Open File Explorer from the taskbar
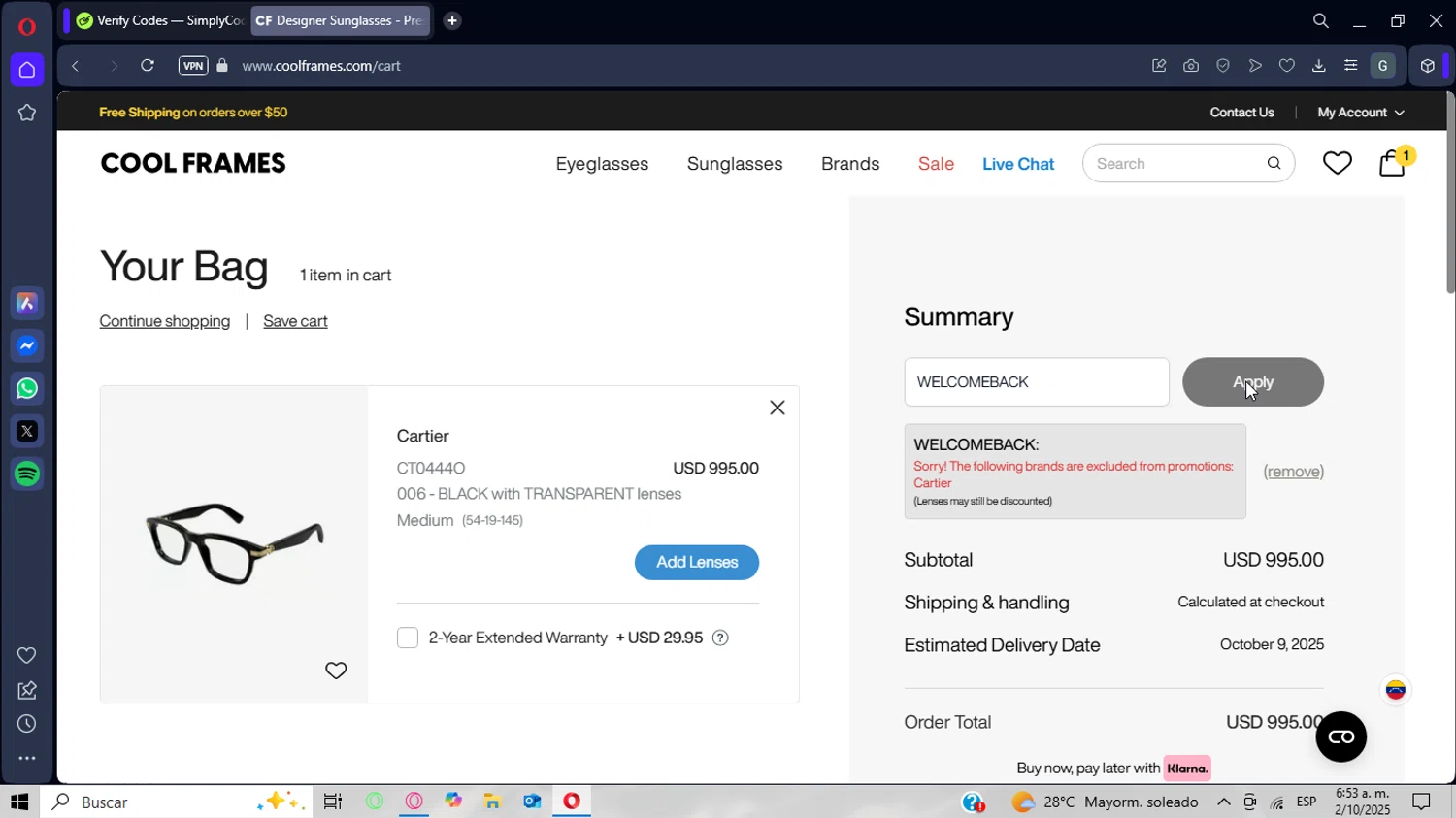1456x818 pixels. click(x=492, y=802)
